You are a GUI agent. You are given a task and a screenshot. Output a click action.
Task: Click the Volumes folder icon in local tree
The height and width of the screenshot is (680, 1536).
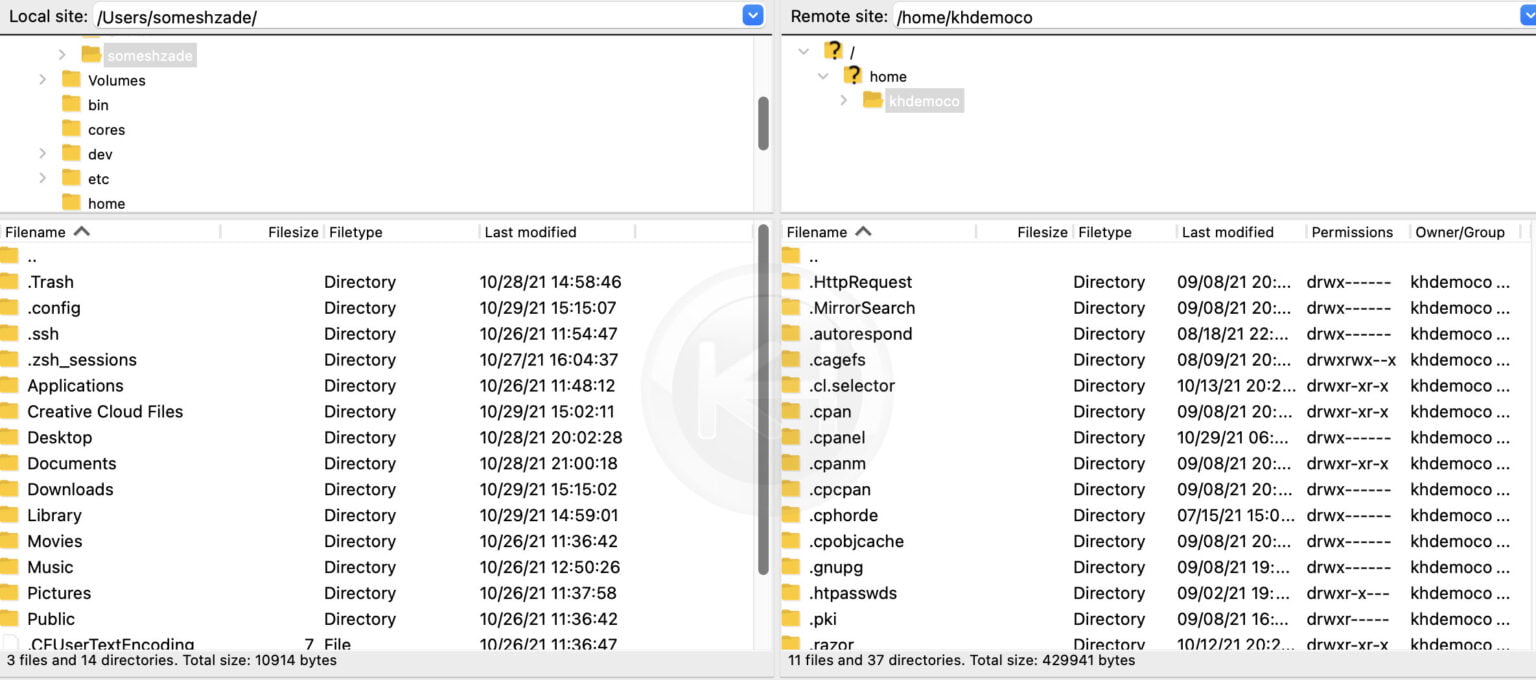pos(72,80)
